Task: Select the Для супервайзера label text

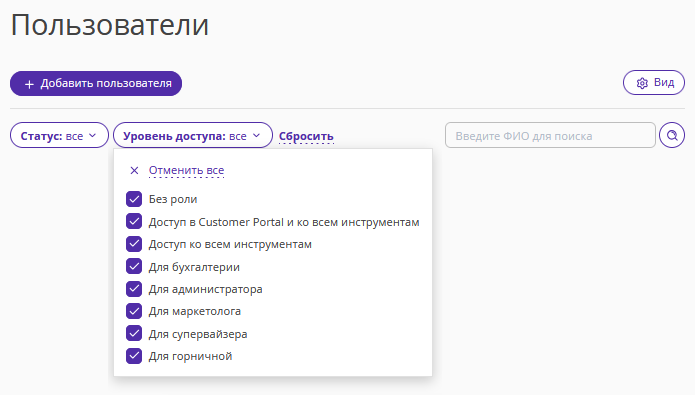Action: click(198, 334)
